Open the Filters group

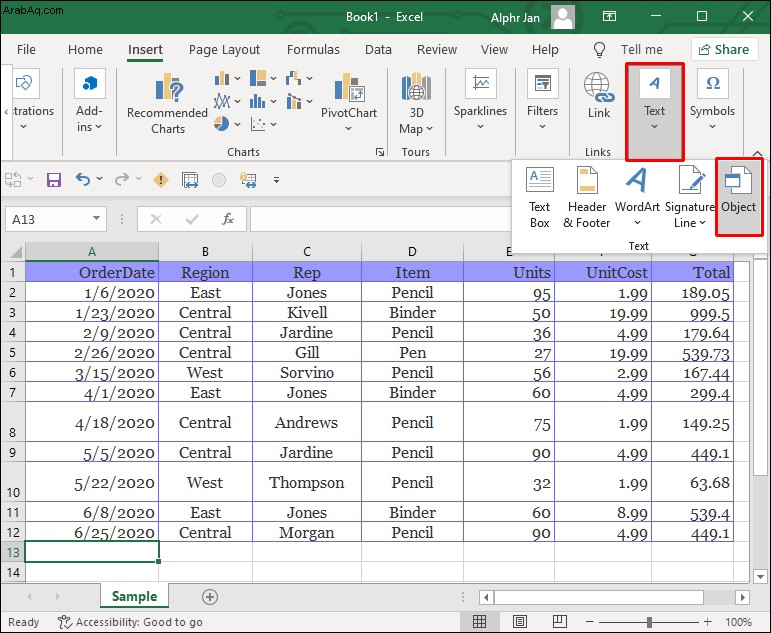coord(542,101)
